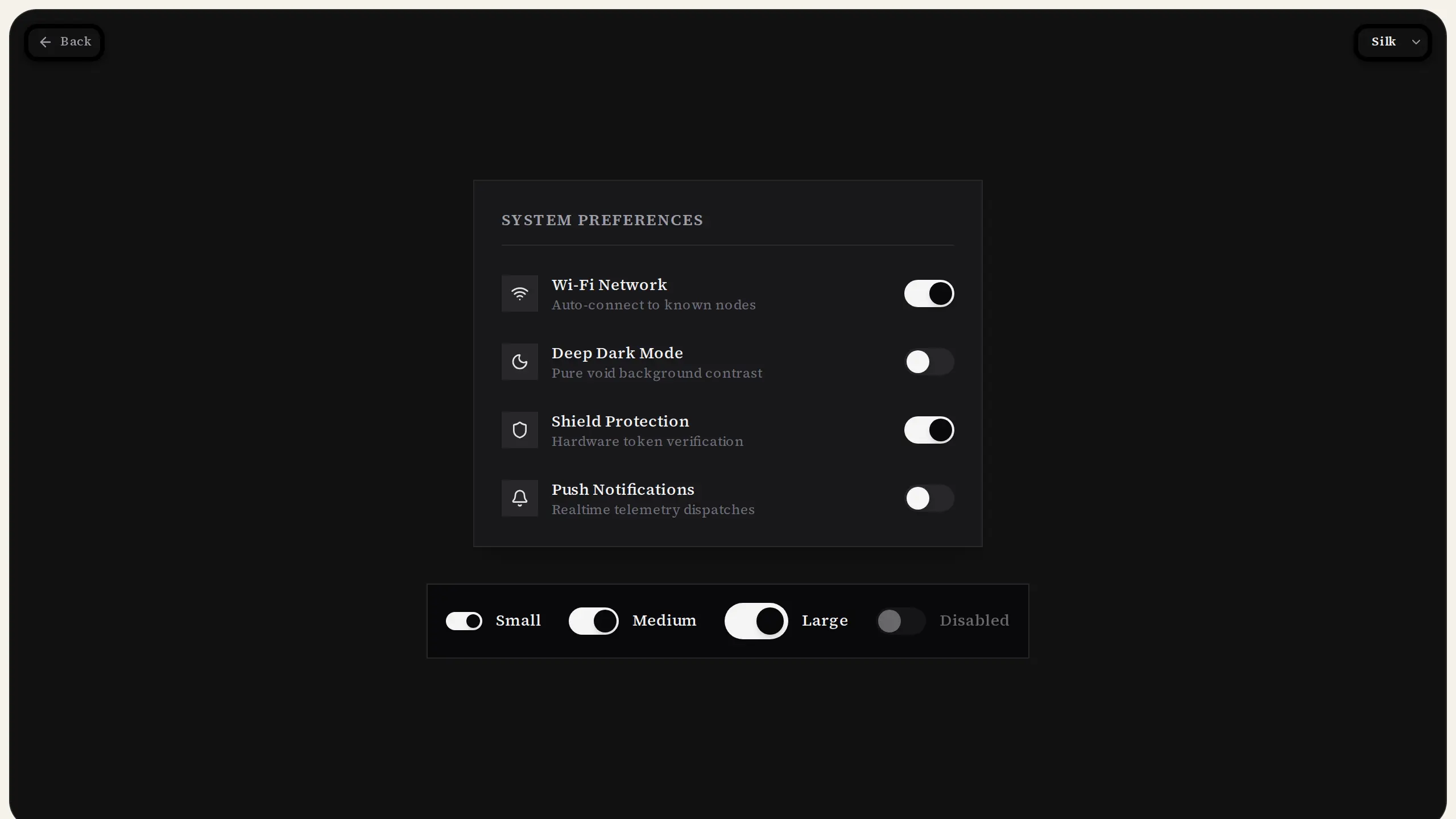Click the Large label
Screen dimensions: 1456x819
click(825, 621)
